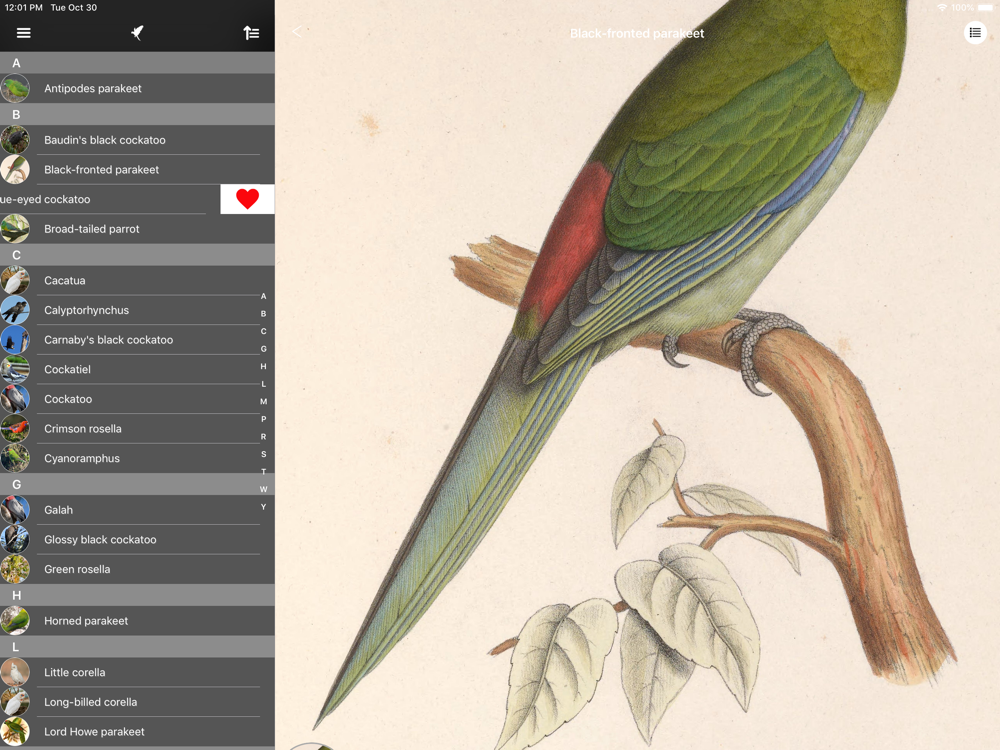Jump to index letter G
The width and height of the screenshot is (1000, 750).
[263, 349]
